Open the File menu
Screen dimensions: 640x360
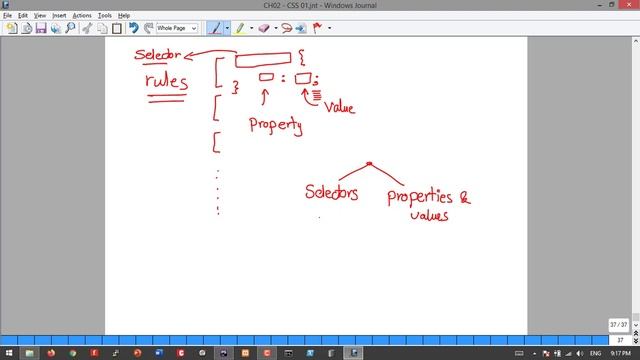click(x=7, y=16)
